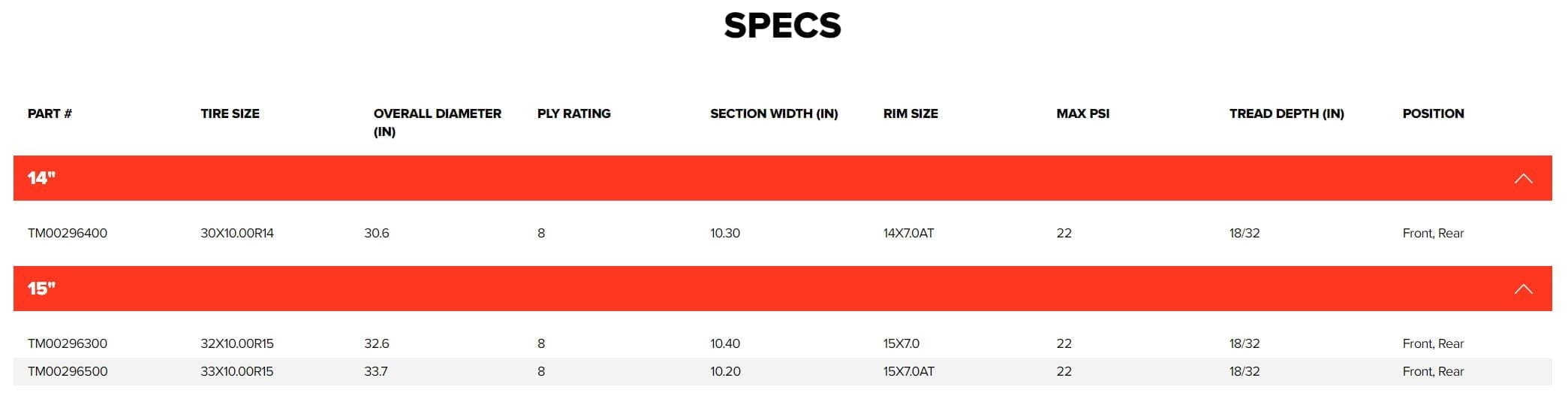Click the MAX PSI column header
The height and width of the screenshot is (396, 1568).
[x=1082, y=113]
